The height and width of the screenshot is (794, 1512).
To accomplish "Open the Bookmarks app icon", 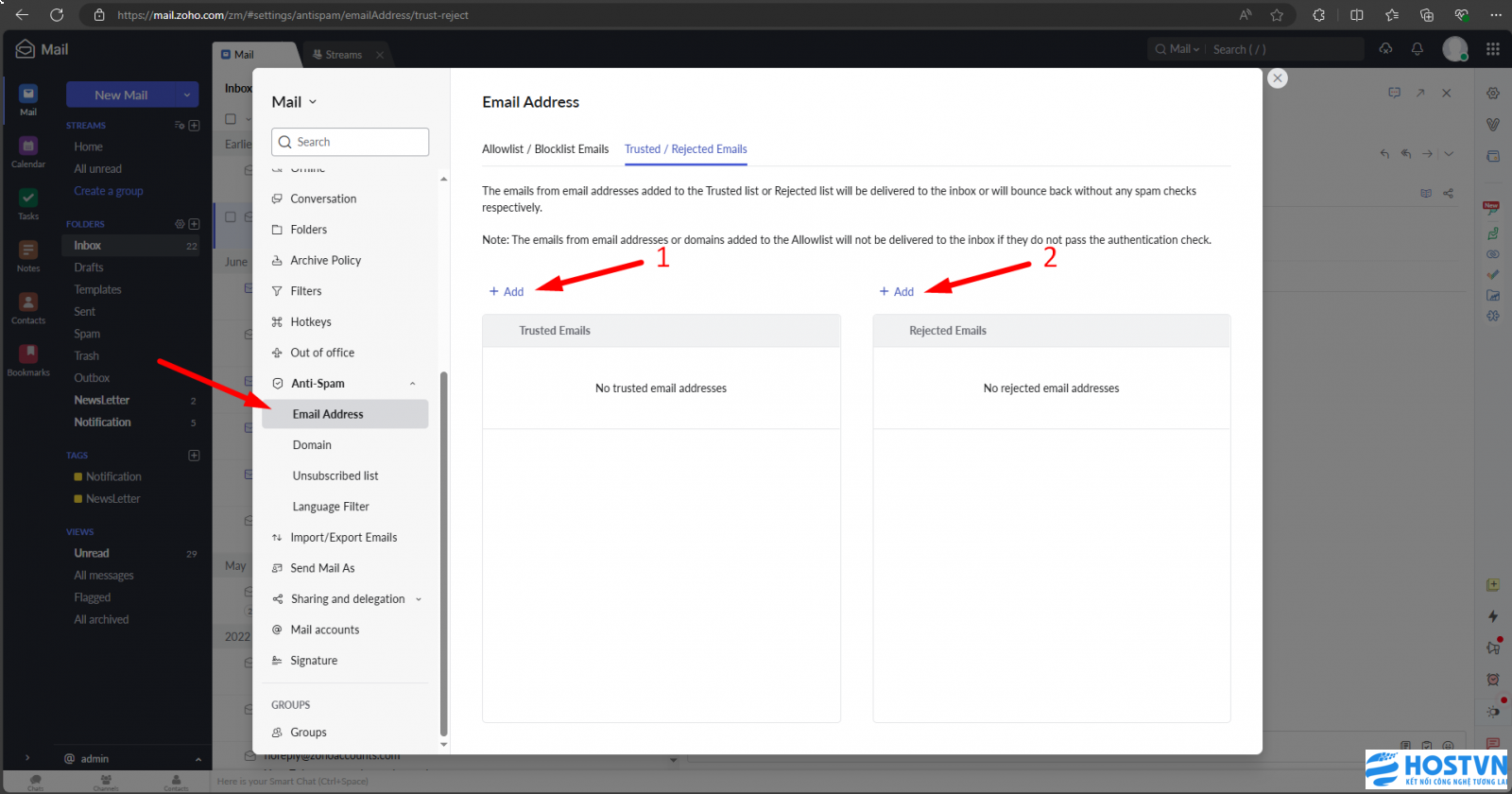I will (28, 354).
